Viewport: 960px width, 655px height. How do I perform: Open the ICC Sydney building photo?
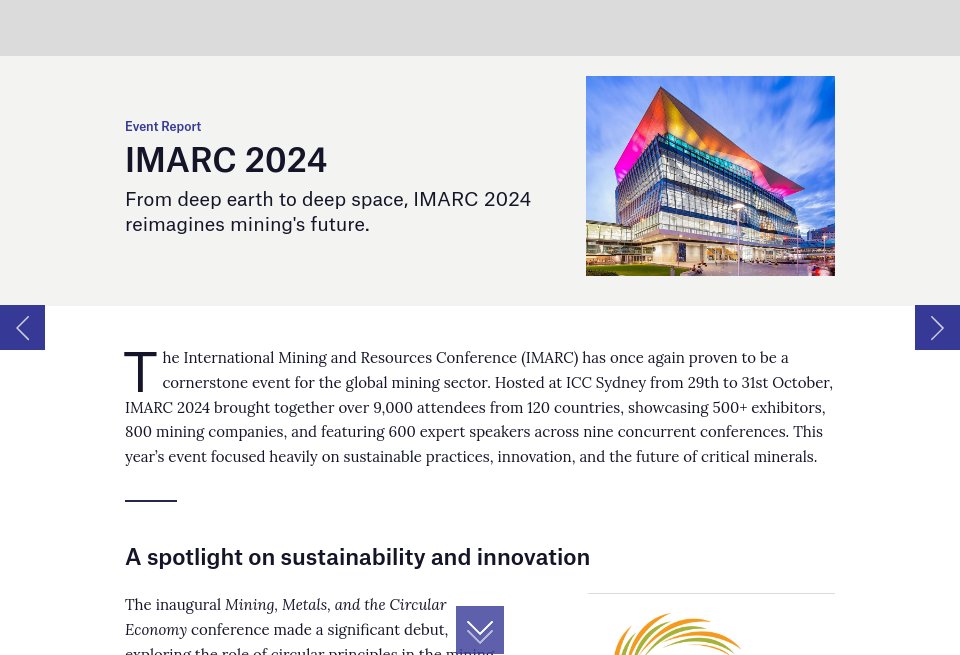[x=710, y=176]
